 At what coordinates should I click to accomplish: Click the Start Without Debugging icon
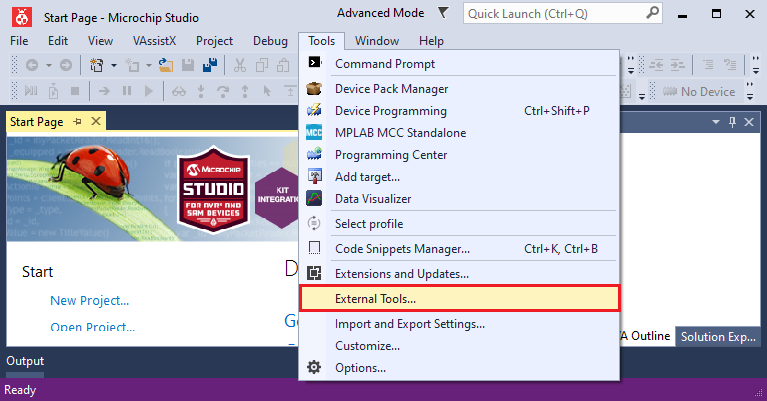tap(53, 91)
